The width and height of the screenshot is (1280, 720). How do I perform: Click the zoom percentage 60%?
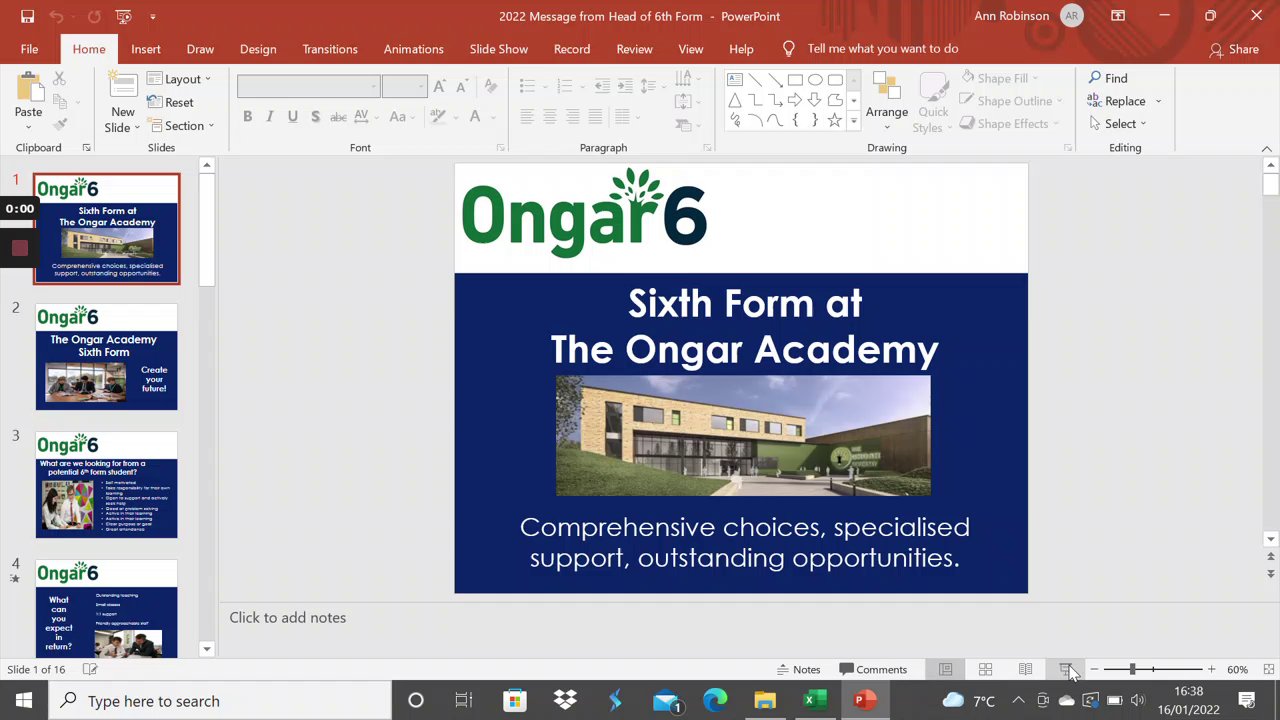pos(1238,669)
